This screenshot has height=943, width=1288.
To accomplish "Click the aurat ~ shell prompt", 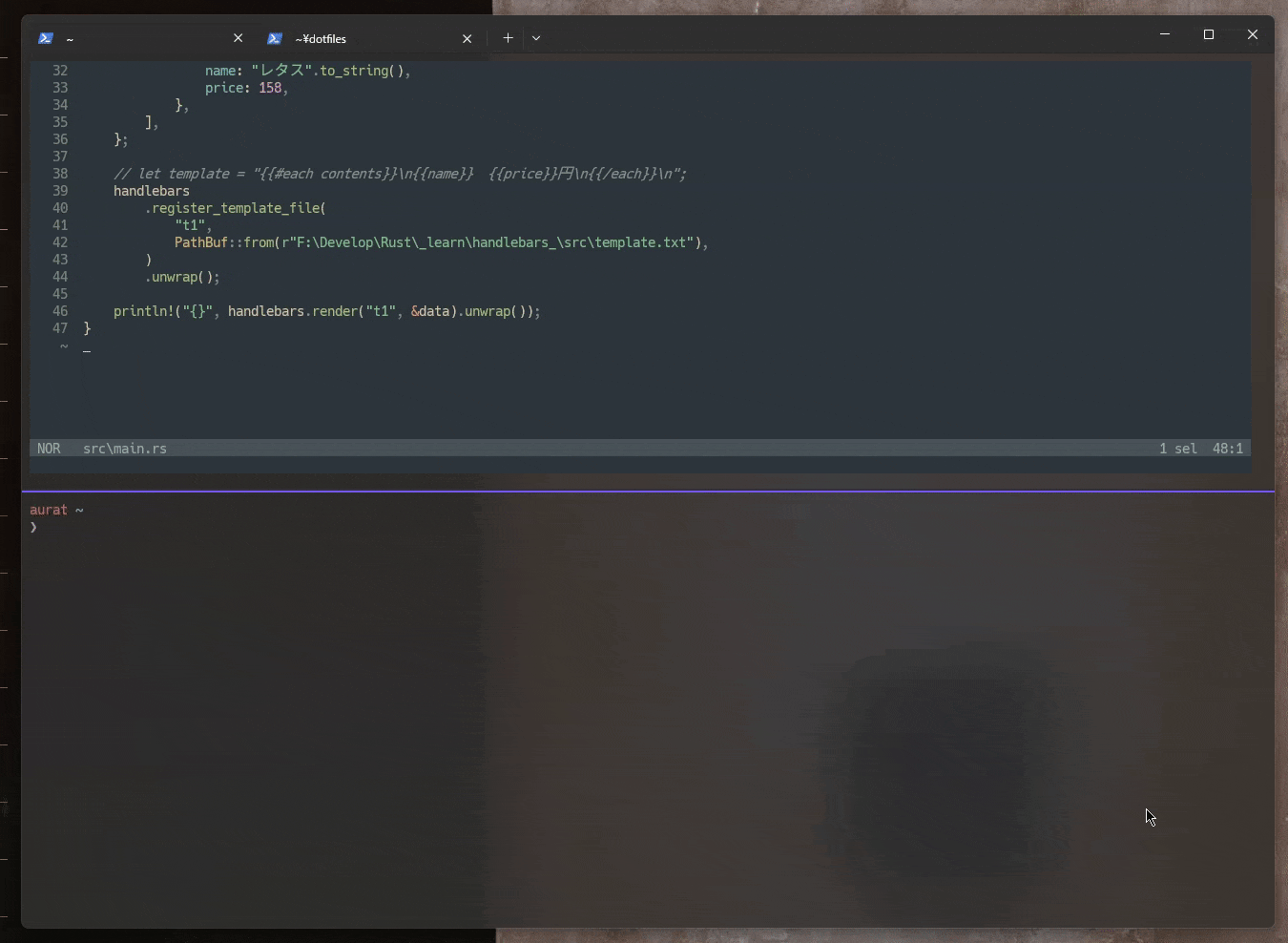I will (55, 510).
